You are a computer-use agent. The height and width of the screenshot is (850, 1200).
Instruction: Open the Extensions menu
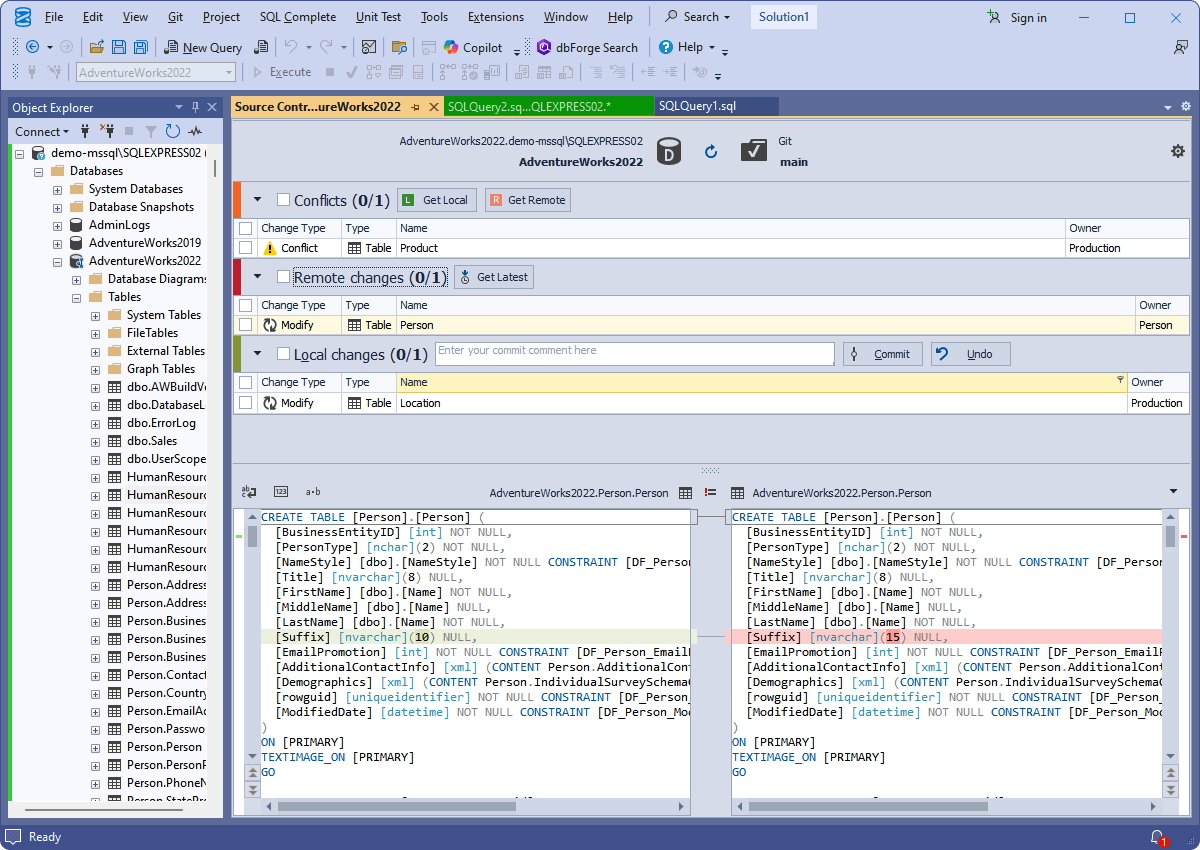tap(495, 16)
